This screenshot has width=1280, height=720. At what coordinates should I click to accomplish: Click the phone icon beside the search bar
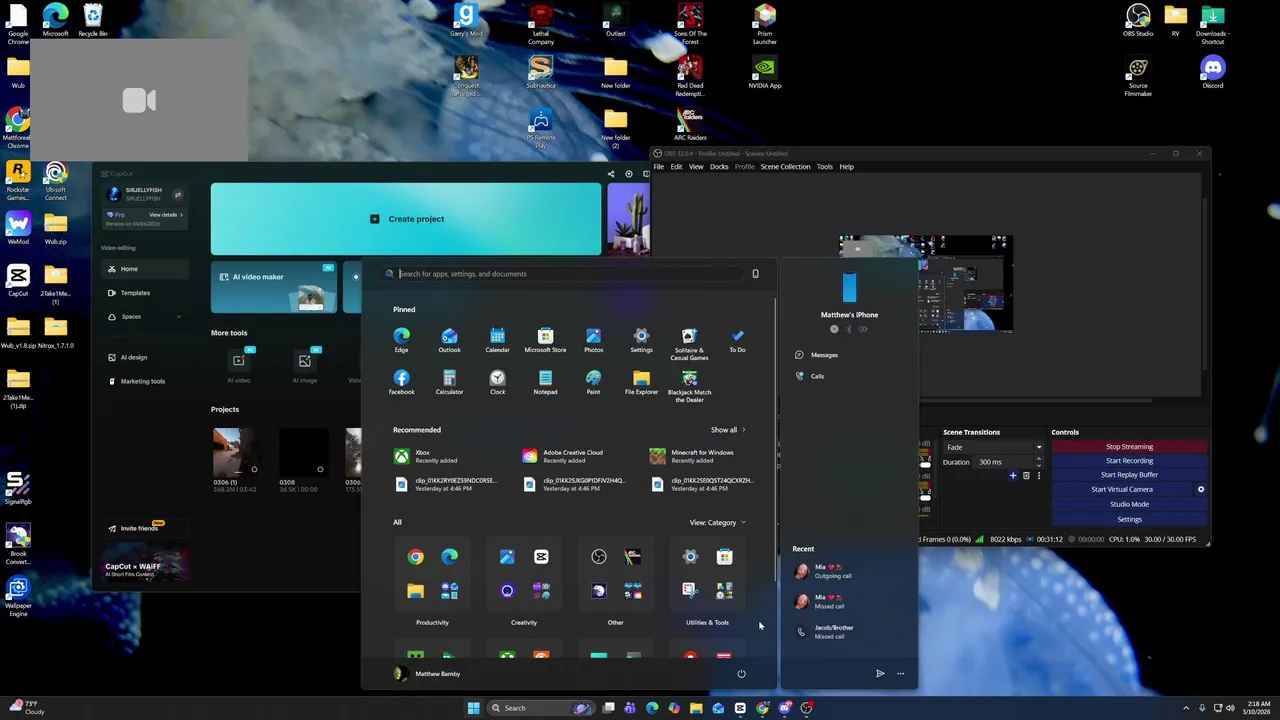pos(755,273)
